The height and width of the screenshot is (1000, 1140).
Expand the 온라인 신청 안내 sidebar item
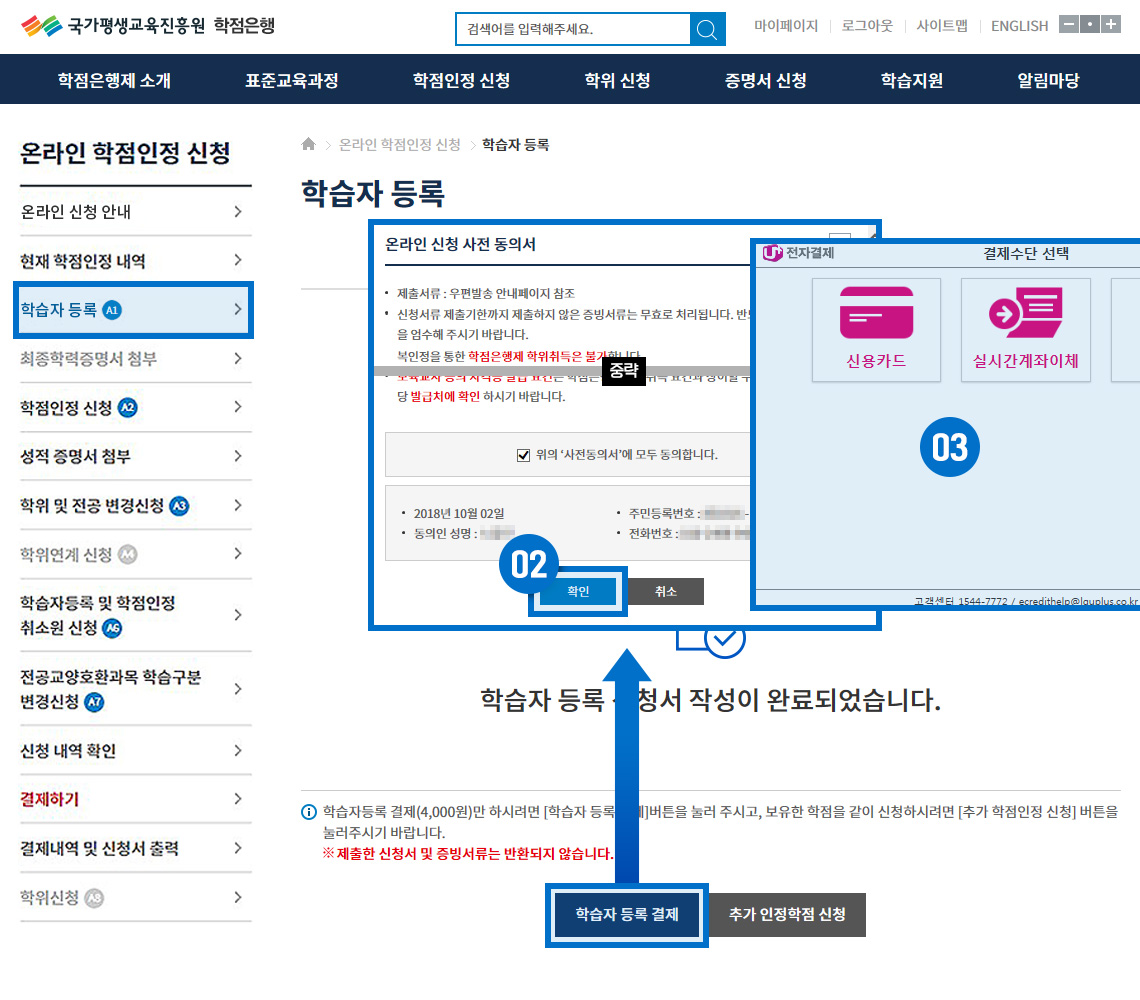coord(237,212)
